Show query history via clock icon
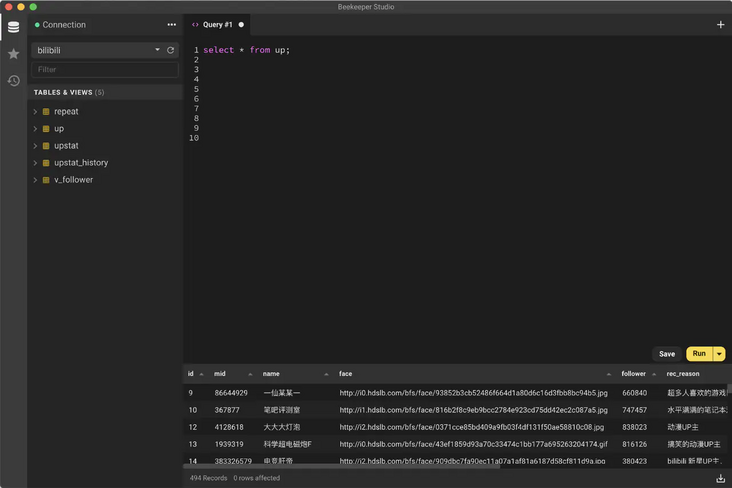Image resolution: width=732 pixels, height=488 pixels. (13, 81)
